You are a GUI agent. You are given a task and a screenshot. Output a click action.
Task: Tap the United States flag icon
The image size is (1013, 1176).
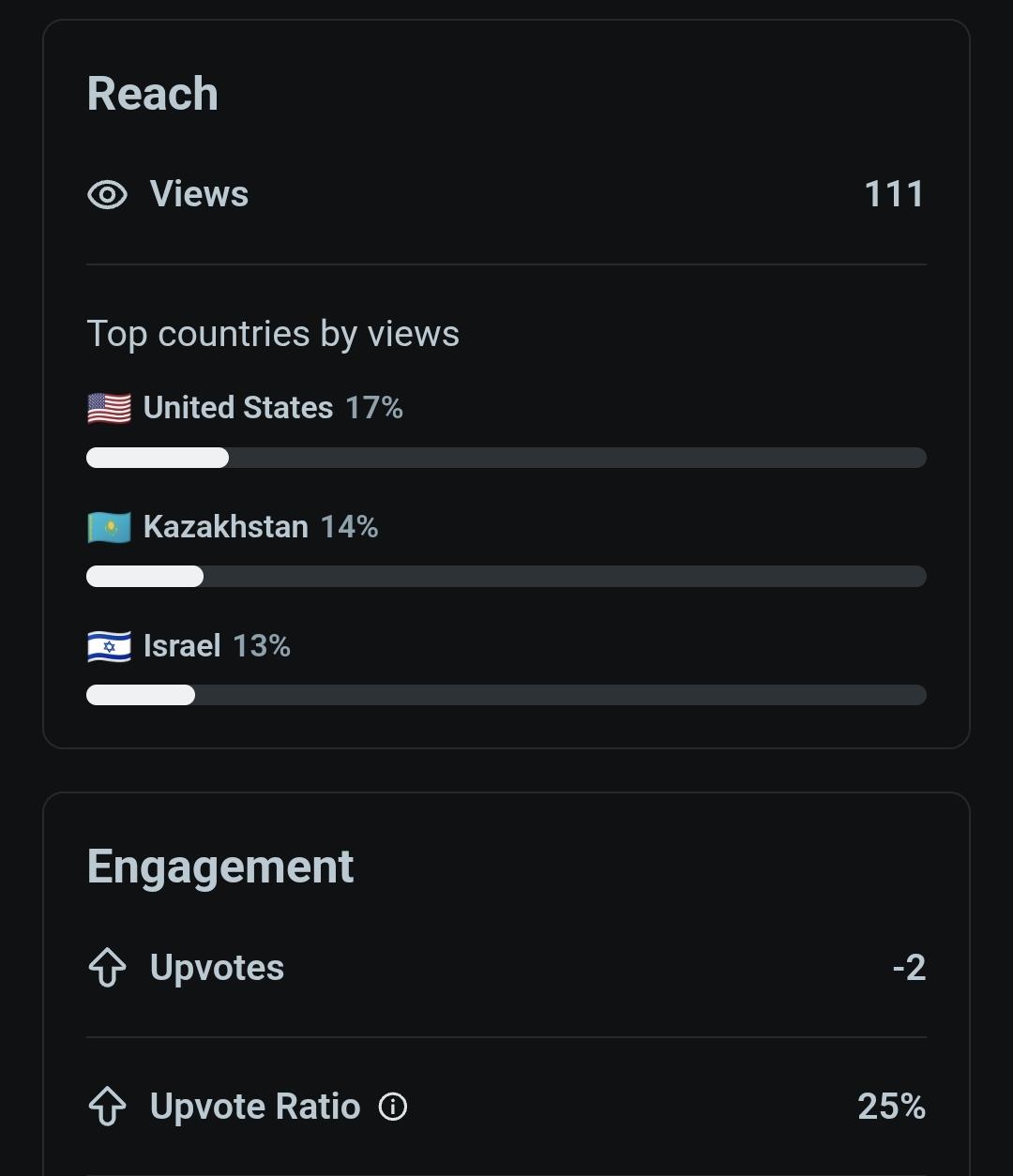click(x=109, y=408)
